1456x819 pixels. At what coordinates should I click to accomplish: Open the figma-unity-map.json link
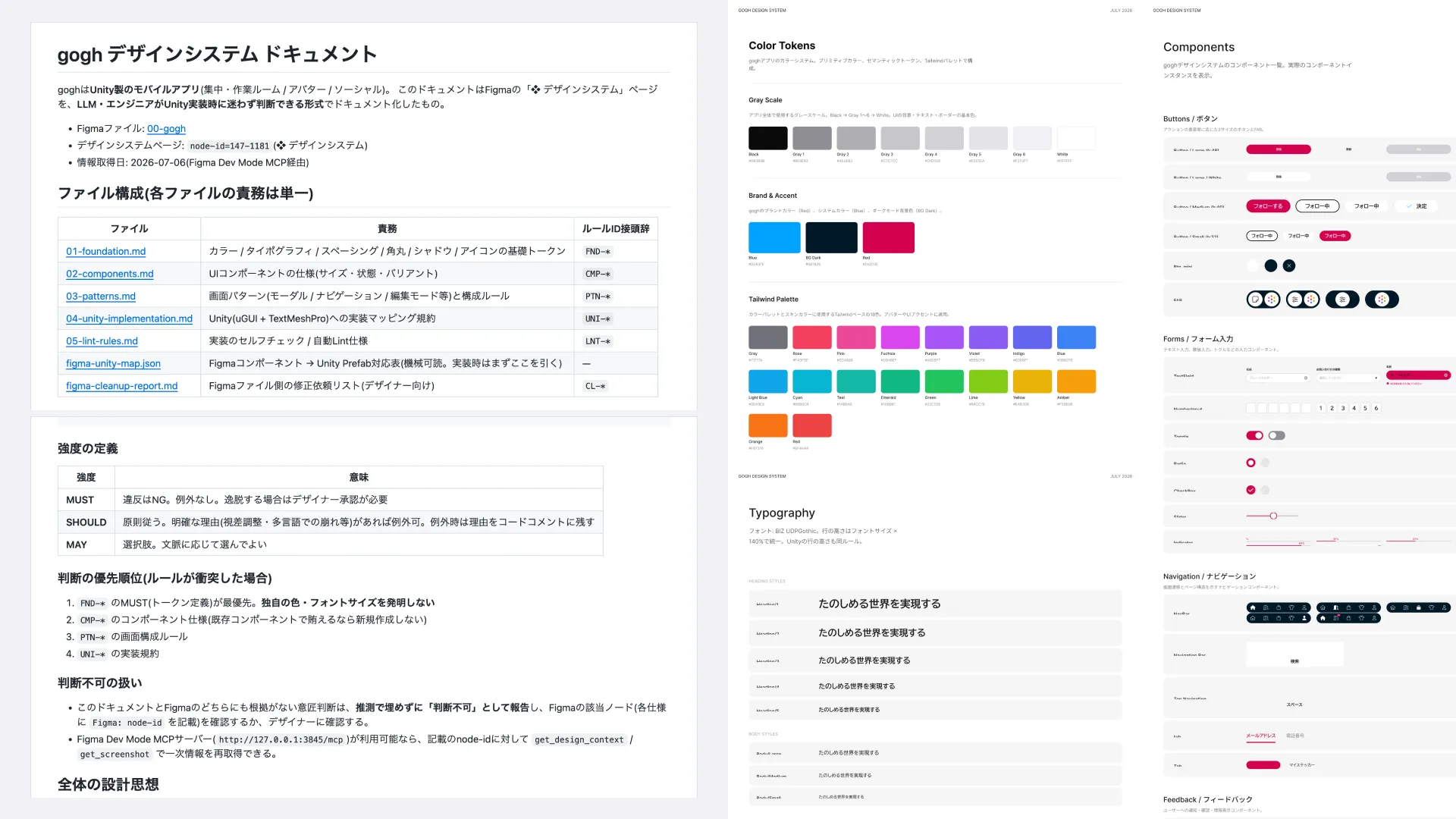tap(113, 363)
